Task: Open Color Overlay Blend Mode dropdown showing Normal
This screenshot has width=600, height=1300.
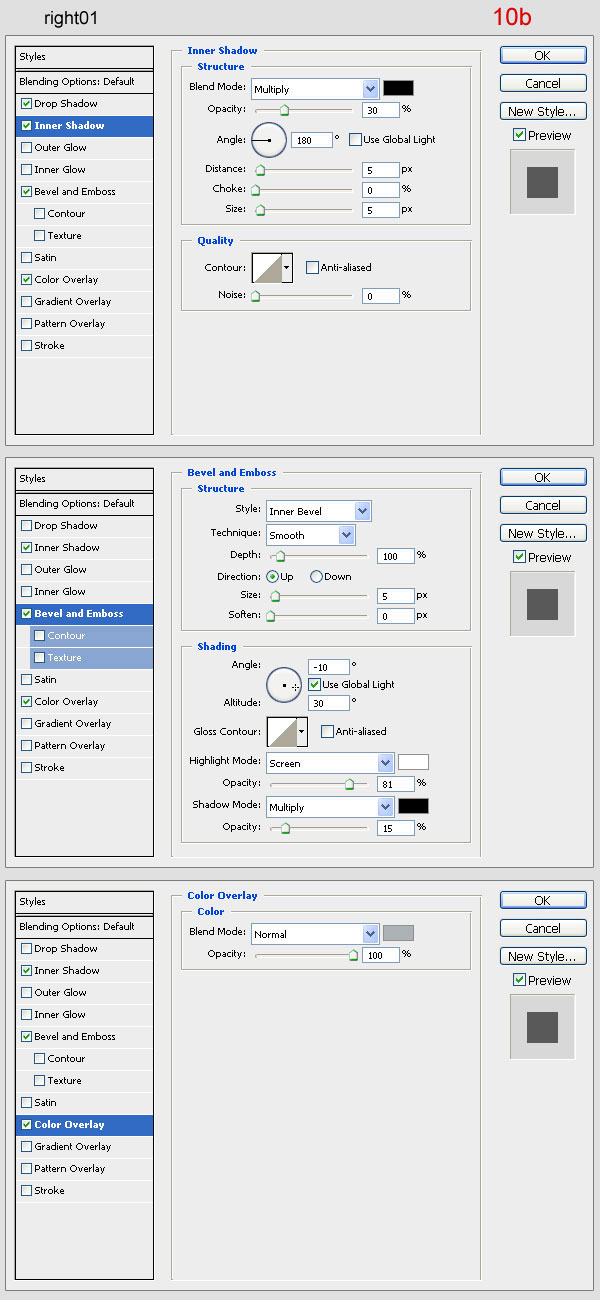Action: coord(314,934)
